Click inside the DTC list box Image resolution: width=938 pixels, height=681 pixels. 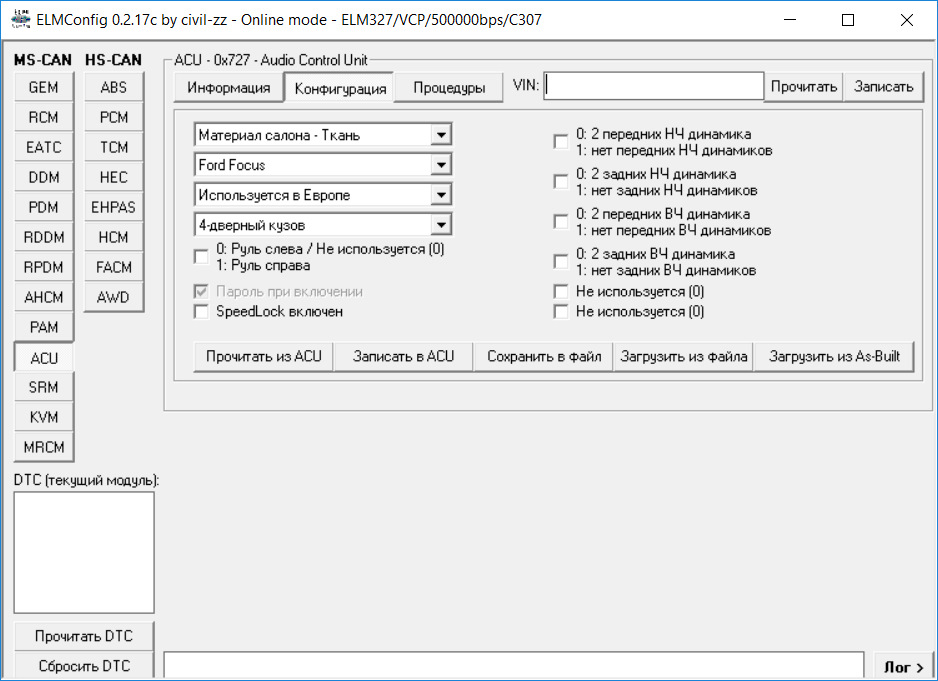(84, 552)
